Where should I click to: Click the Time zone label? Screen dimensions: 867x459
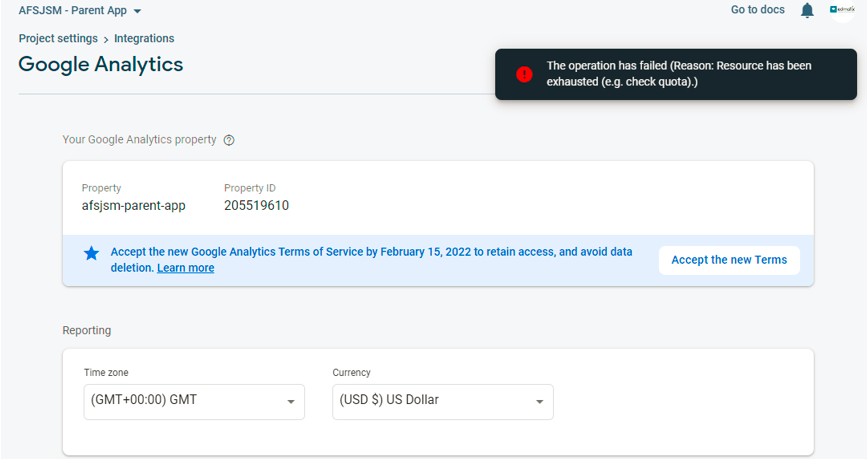tap(106, 373)
